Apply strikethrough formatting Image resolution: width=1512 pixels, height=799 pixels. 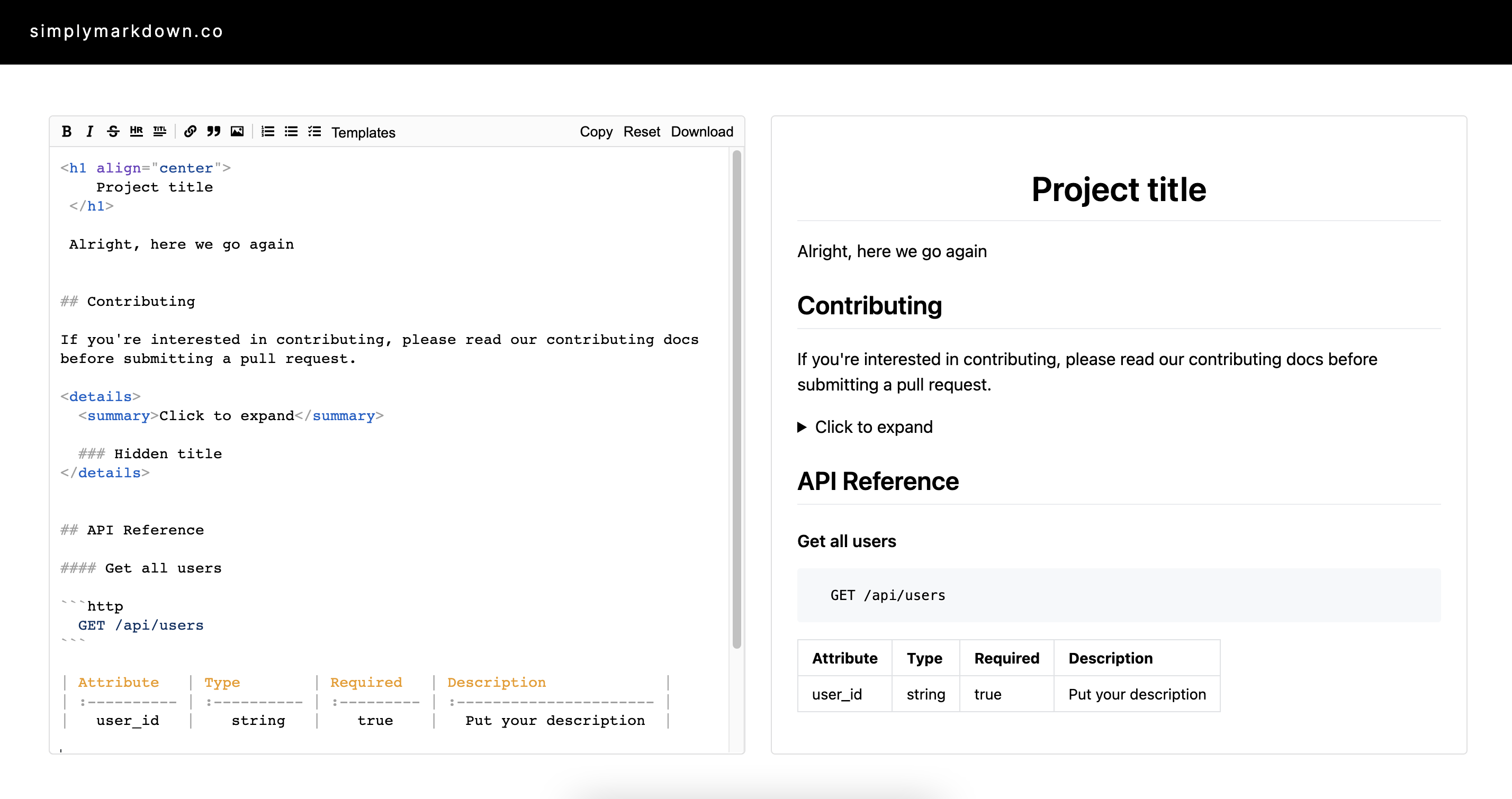tap(113, 131)
